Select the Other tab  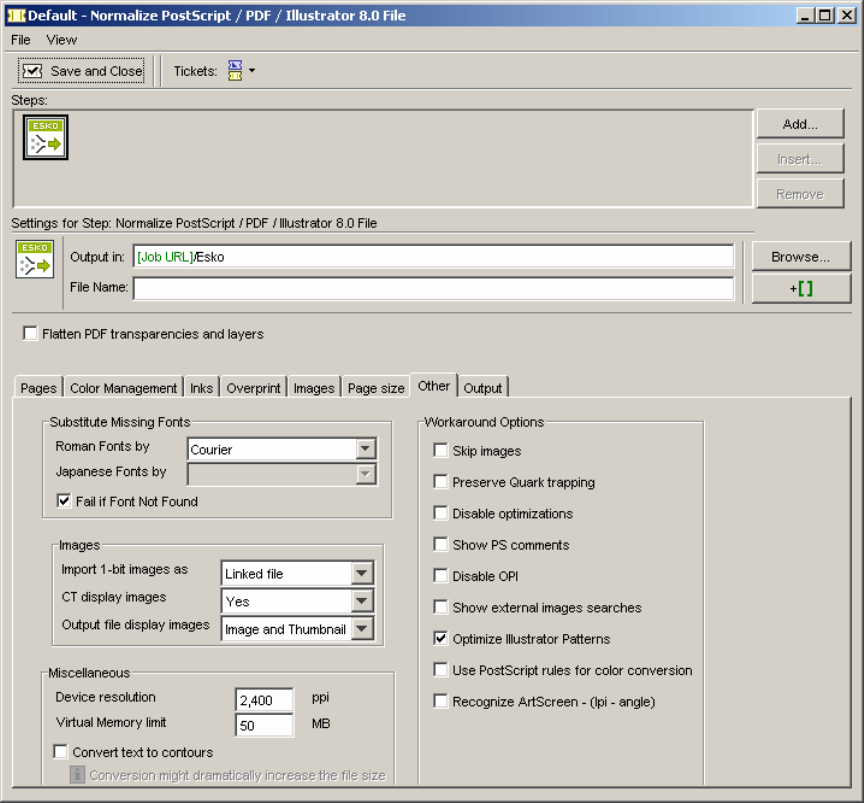[434, 386]
